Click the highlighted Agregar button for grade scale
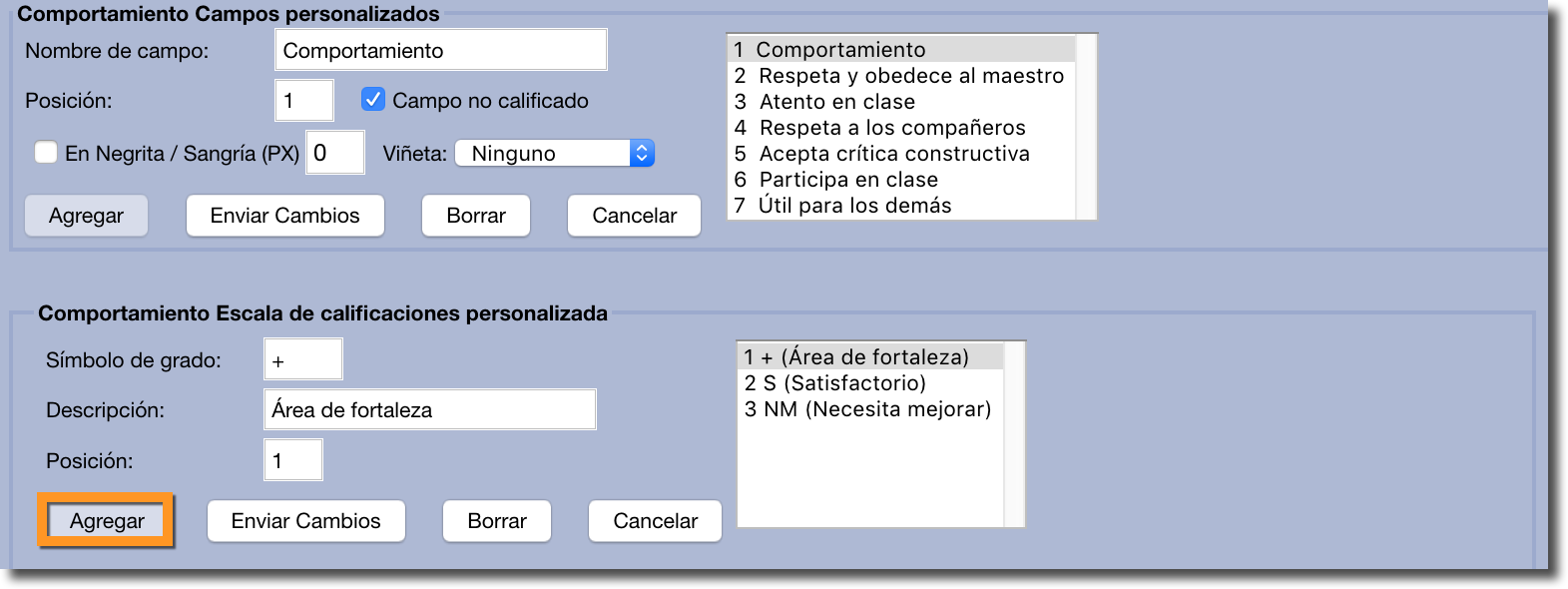This screenshot has height=589, width=1568. coord(107,521)
